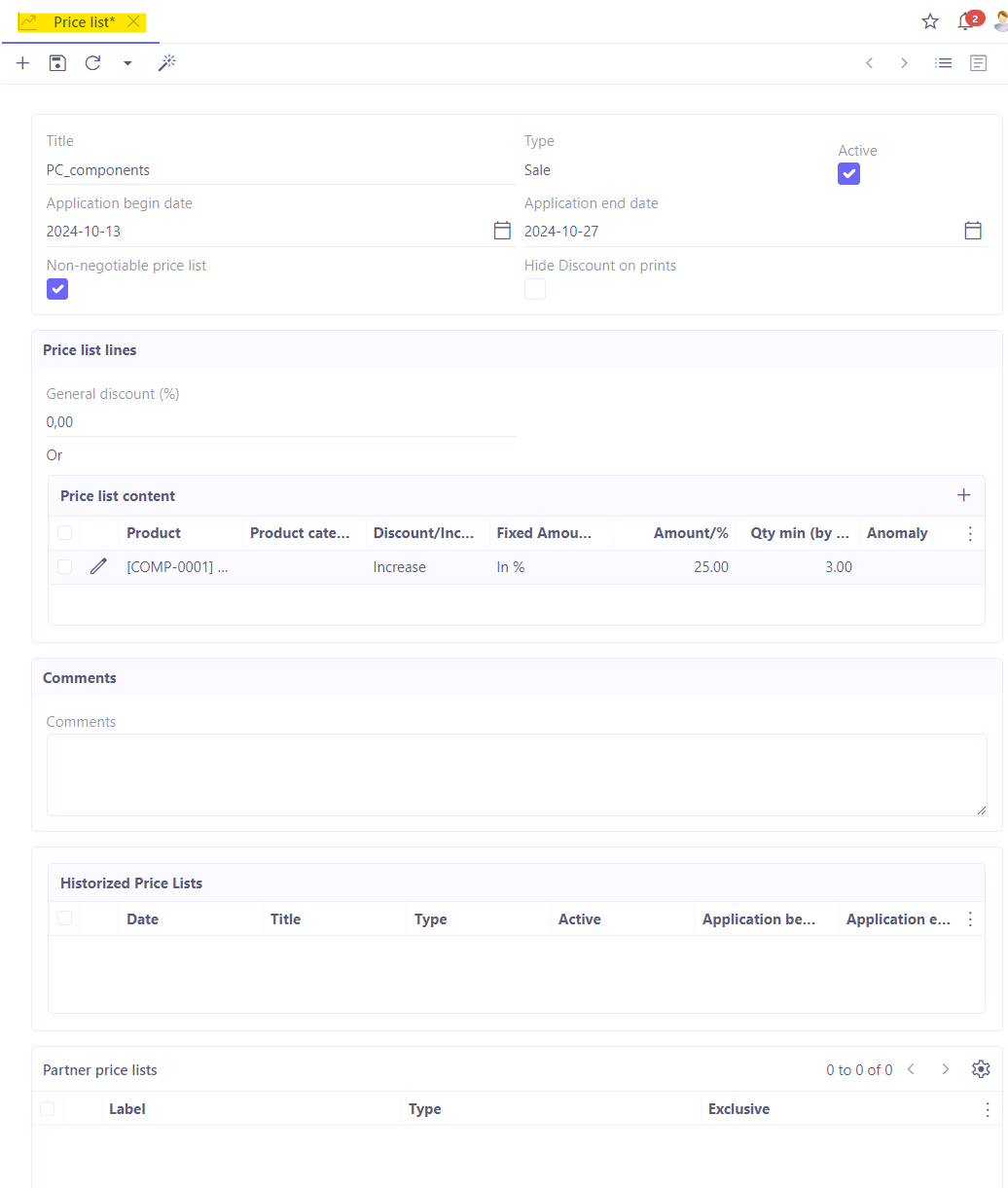Edit the COMP-0001 line with the pencil icon
1008x1188 pixels.
pos(98,565)
